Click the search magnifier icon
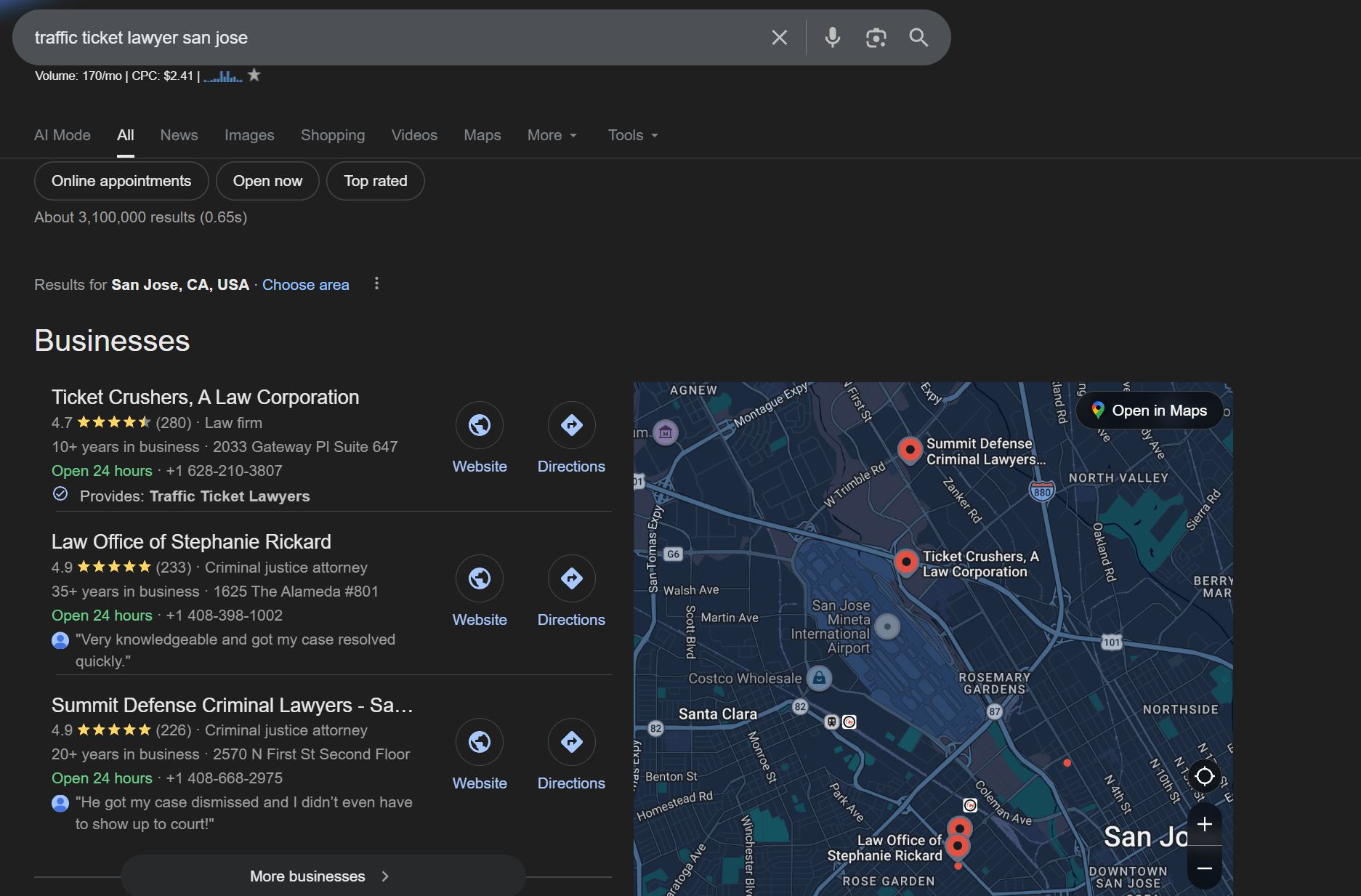The image size is (1361, 896). [918, 37]
